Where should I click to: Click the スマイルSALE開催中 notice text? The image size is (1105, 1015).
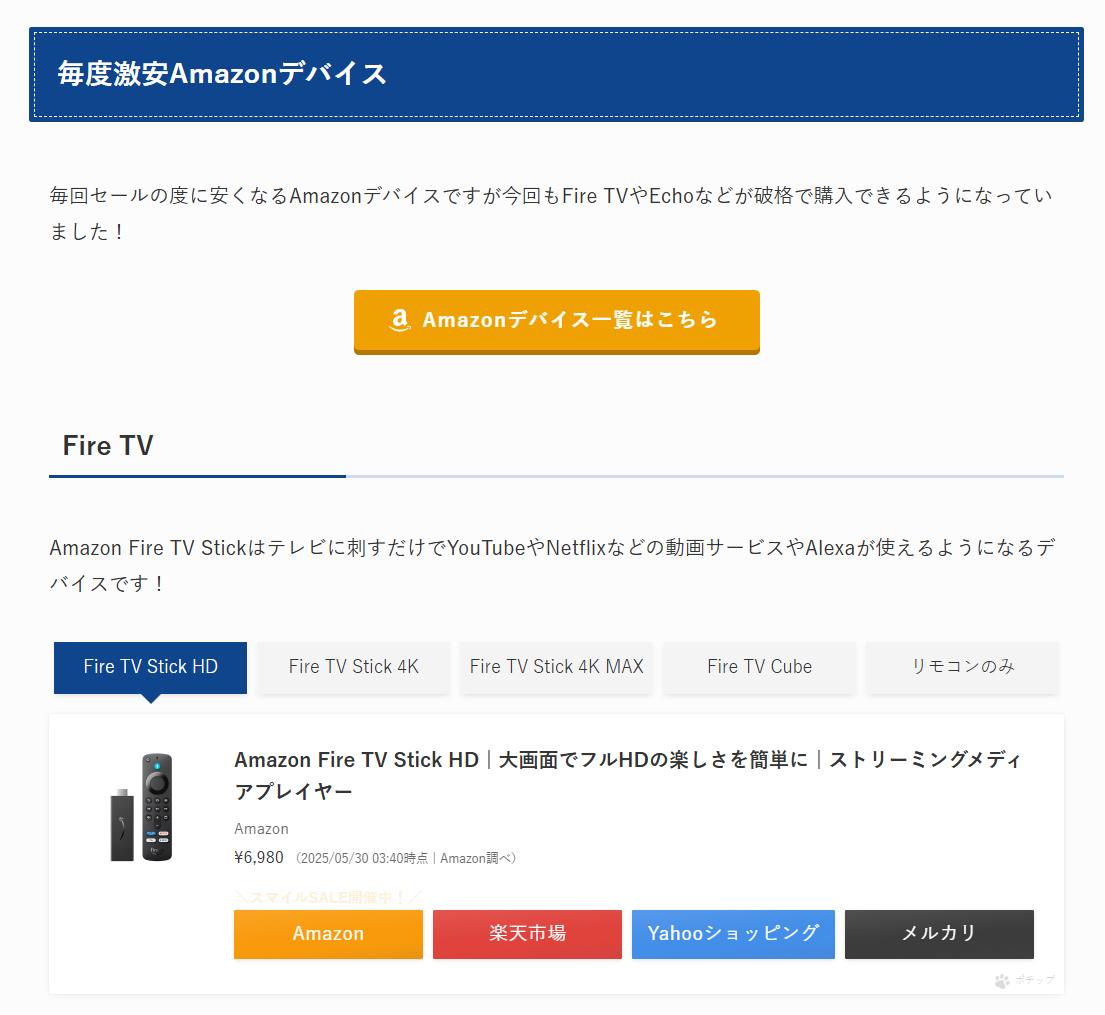coord(328,897)
